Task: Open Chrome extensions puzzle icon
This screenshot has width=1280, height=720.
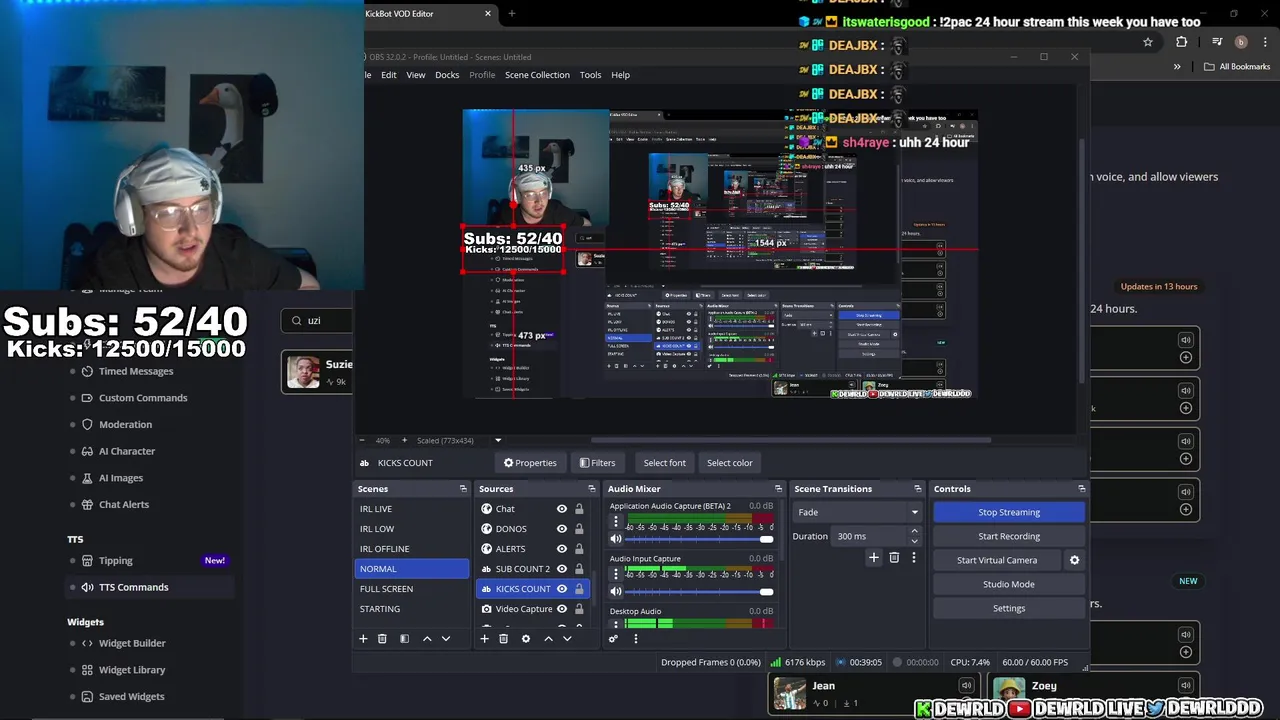Action: coord(1182,42)
